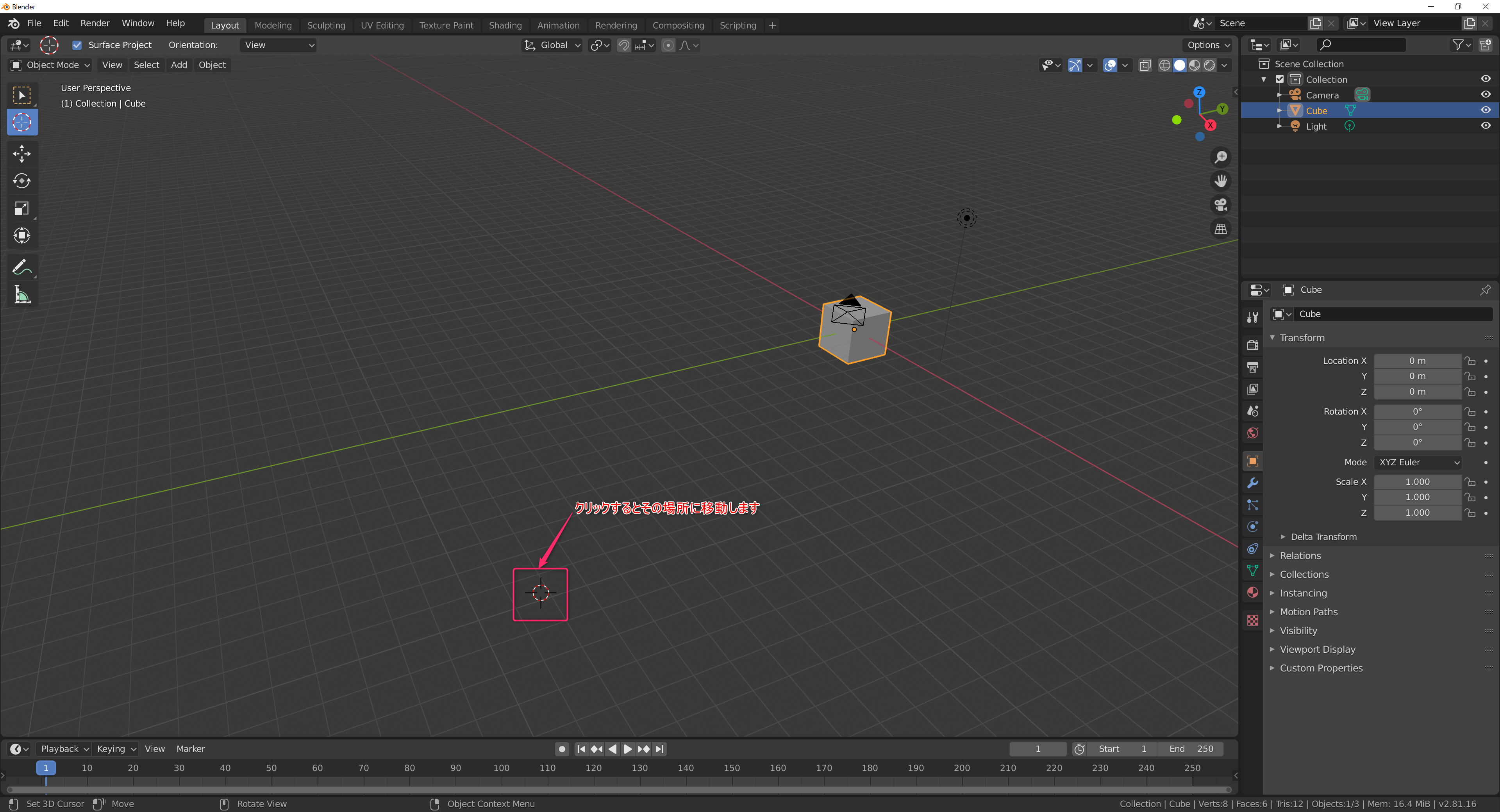The height and width of the screenshot is (812, 1500).
Task: Toggle camera view icon
Action: [1220, 205]
